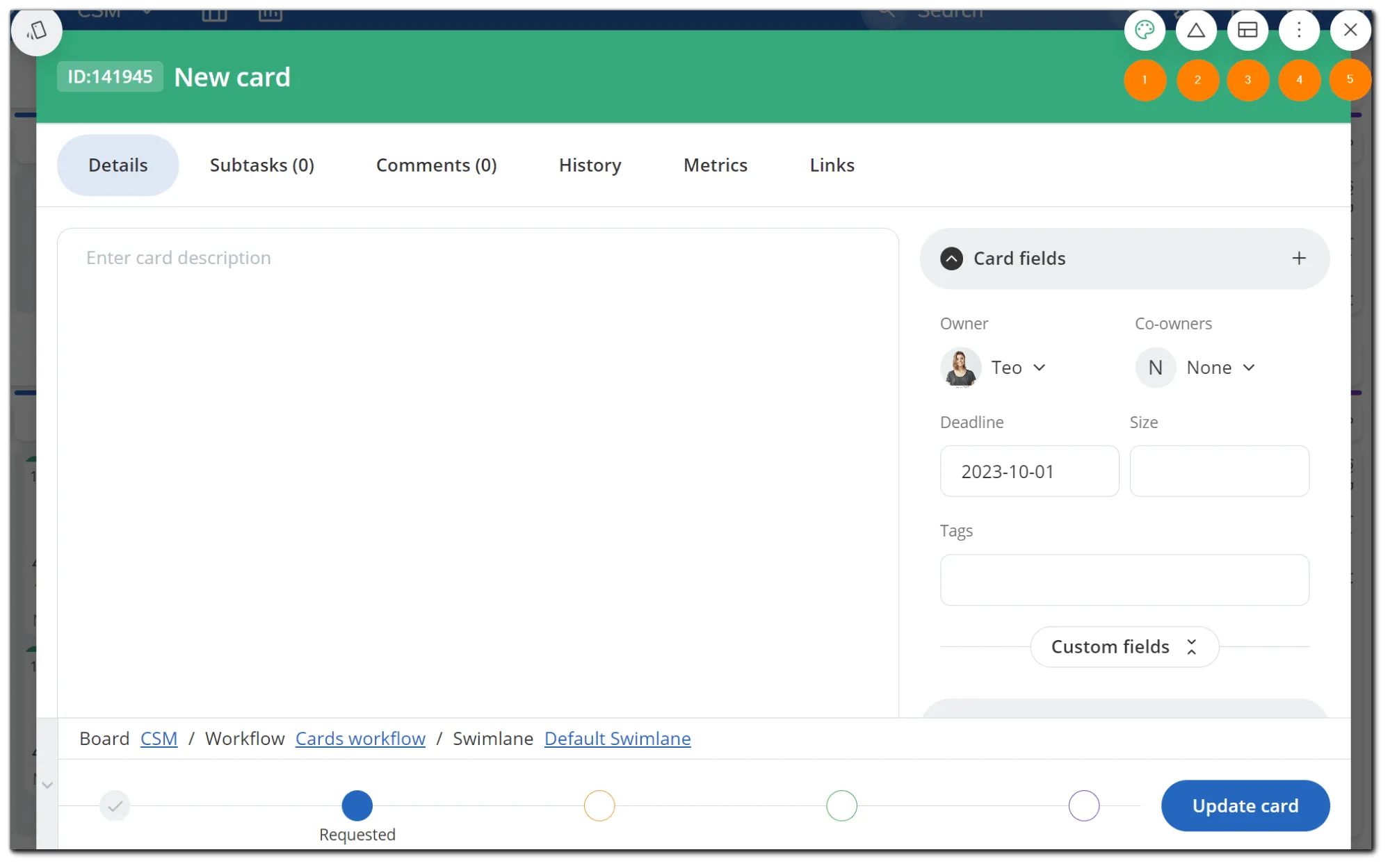1390x868 pixels.
Task: Open the card layout template icon
Action: pos(1247,30)
